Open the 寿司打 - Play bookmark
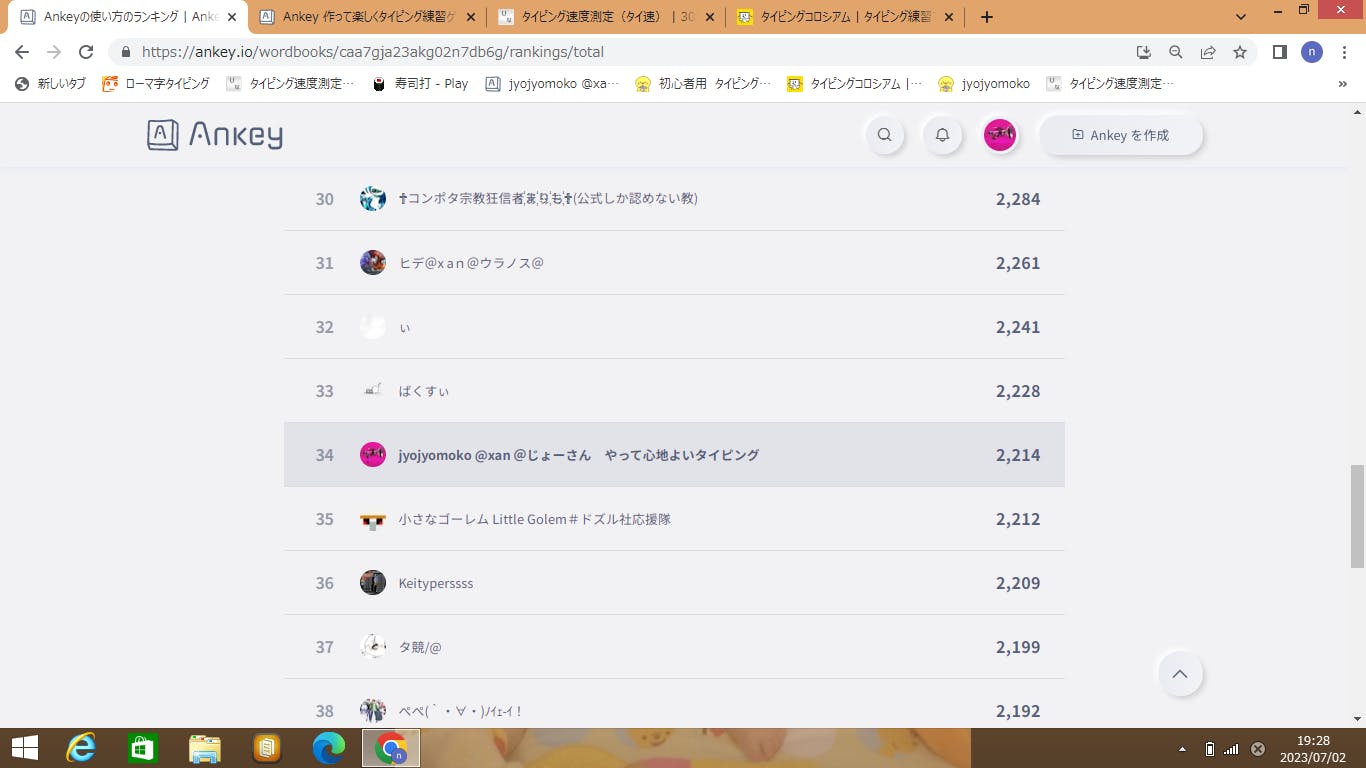 (421, 84)
